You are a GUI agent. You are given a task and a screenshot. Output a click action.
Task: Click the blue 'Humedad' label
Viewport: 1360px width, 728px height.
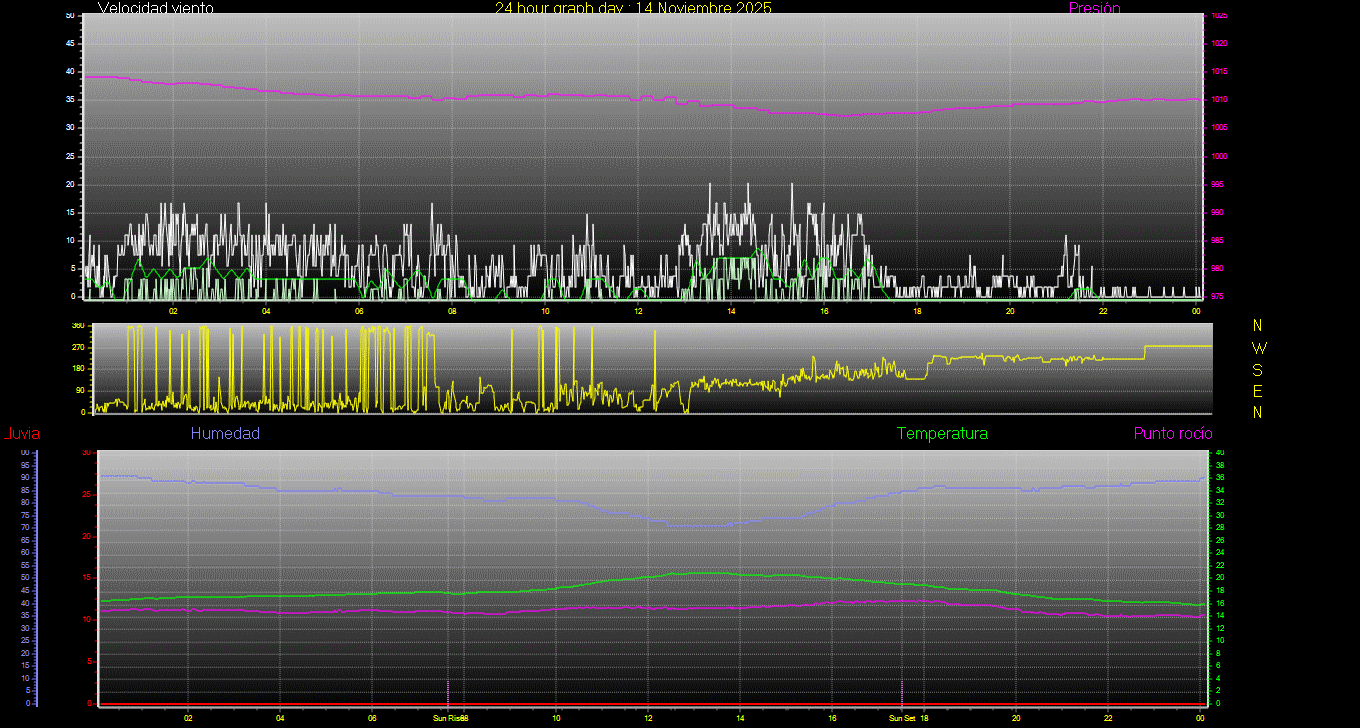coord(225,433)
